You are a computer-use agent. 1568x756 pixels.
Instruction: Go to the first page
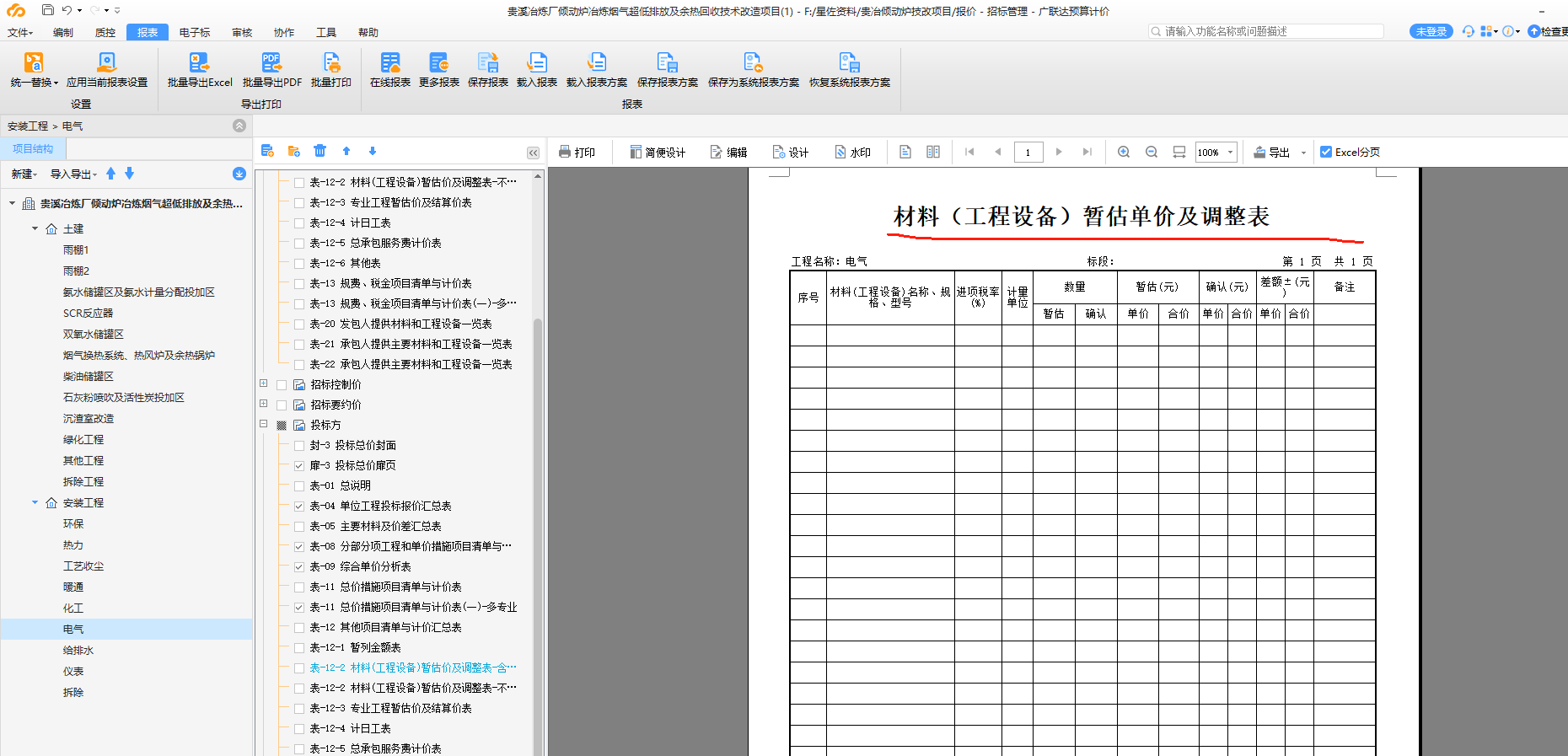point(969,152)
